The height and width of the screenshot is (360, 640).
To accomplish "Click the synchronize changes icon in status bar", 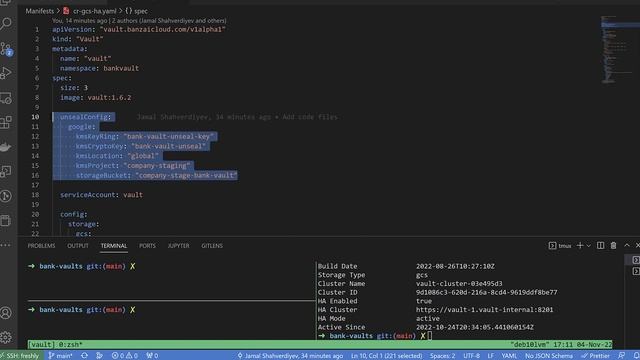I will pyautogui.click(x=84, y=356).
